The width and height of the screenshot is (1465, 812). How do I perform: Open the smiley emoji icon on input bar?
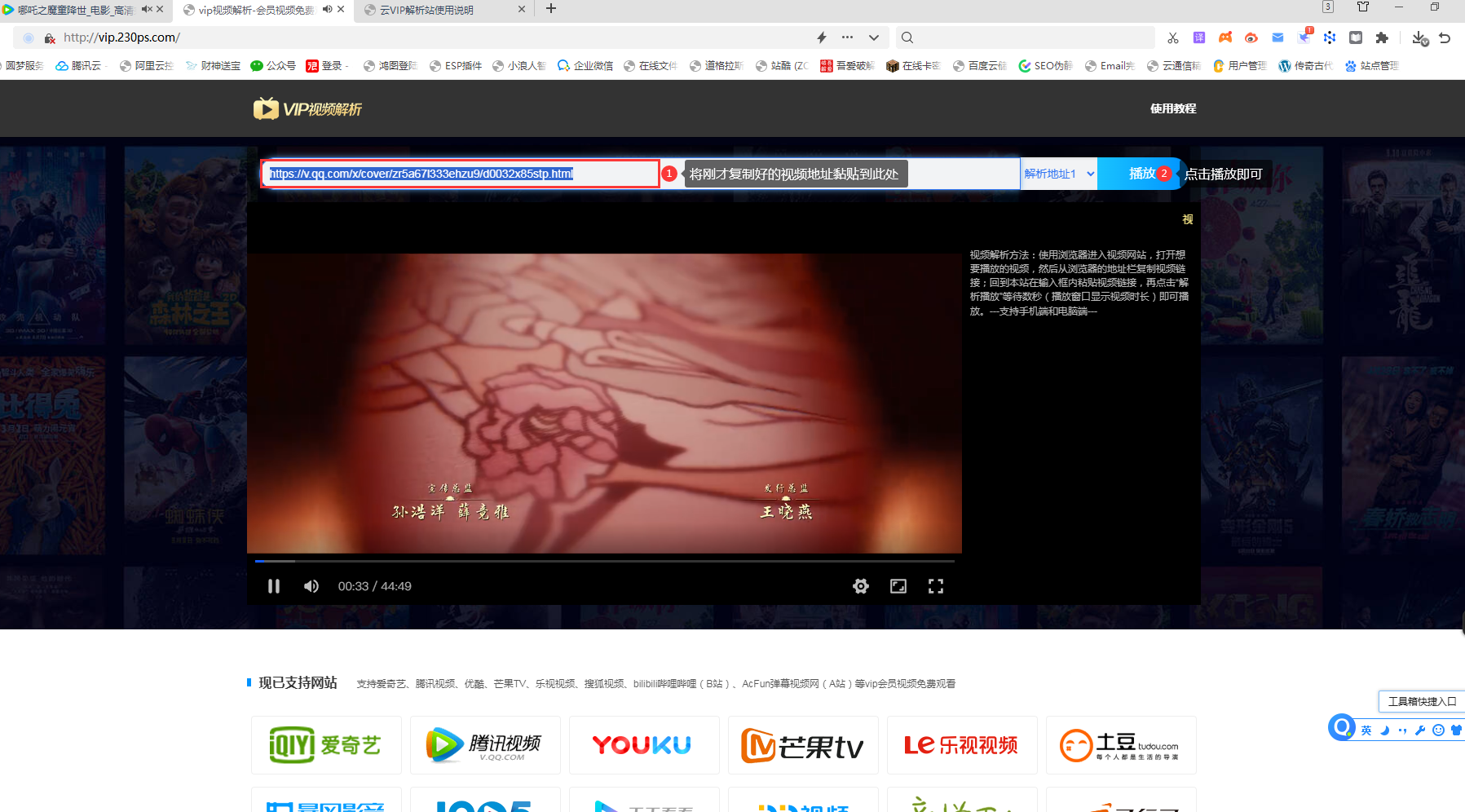point(1438,730)
